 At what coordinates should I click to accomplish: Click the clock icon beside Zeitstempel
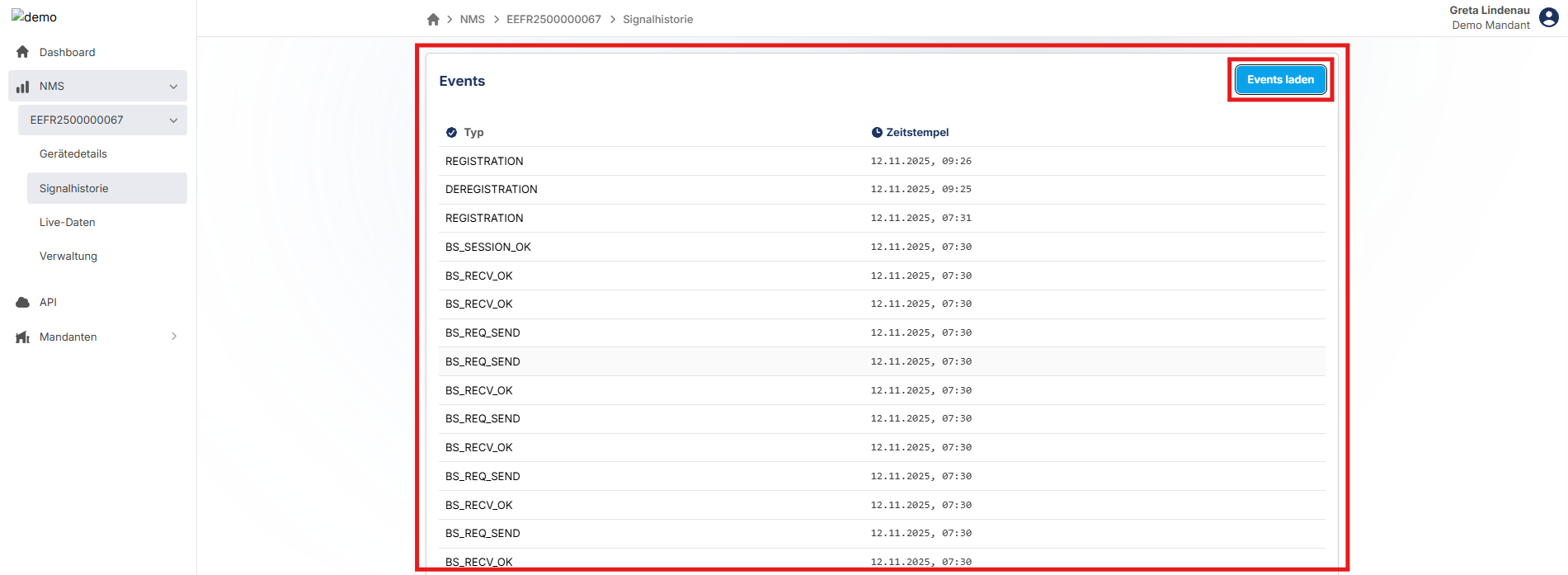pyautogui.click(x=877, y=132)
